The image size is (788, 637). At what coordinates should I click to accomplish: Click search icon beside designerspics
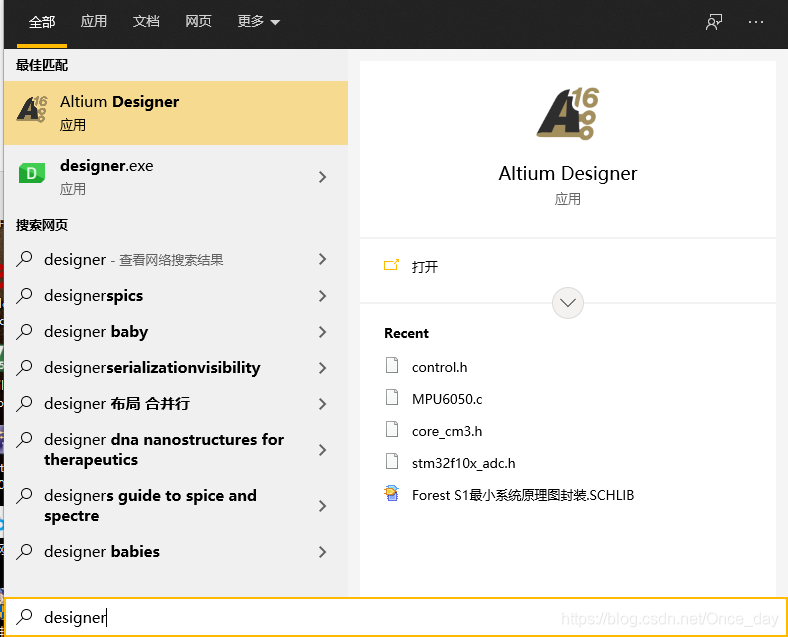[24, 296]
